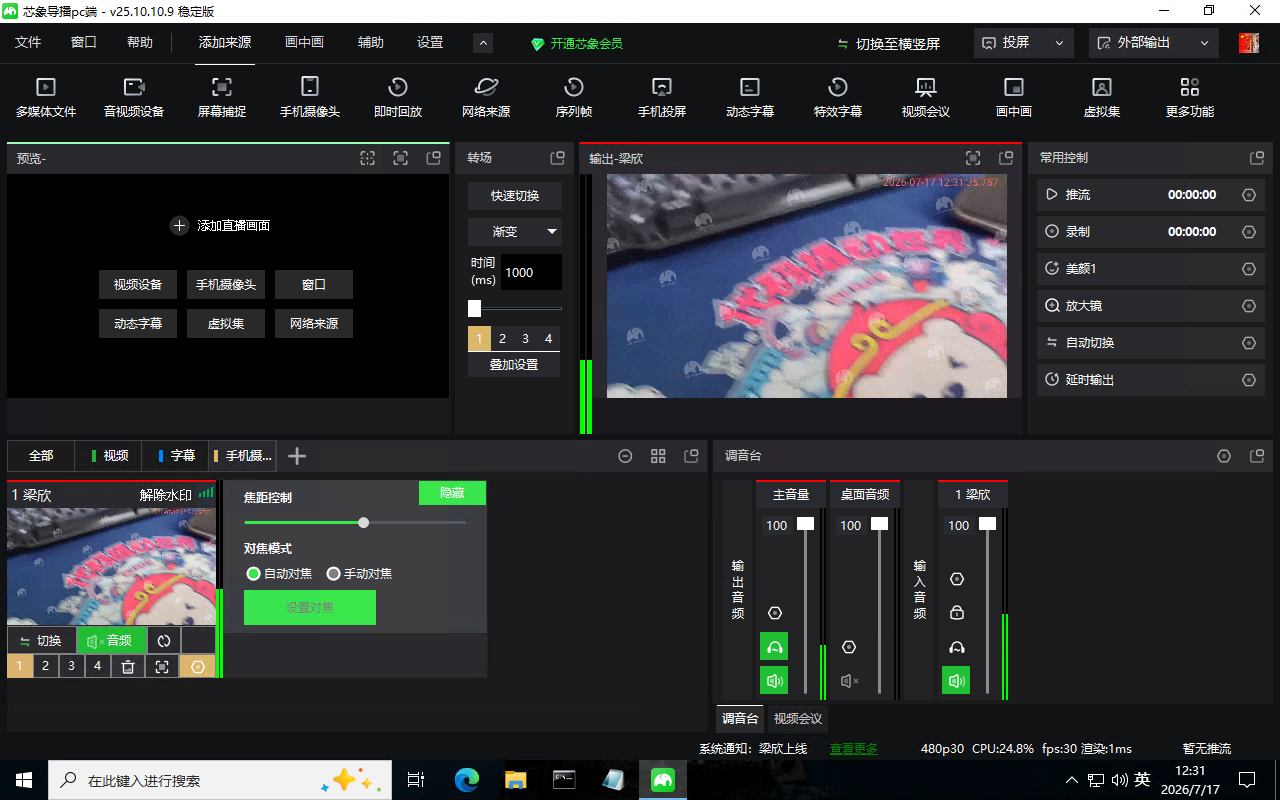Click the refresh icon on 梁欣 source
Image resolution: width=1280 pixels, height=800 pixels.
pos(164,641)
